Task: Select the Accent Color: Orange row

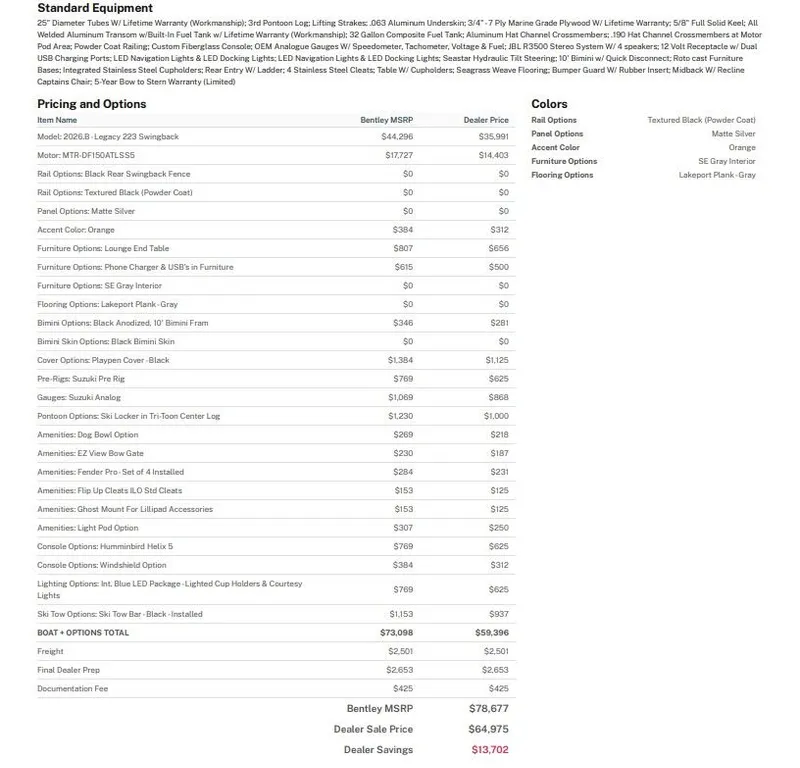Action: [x=76, y=230]
